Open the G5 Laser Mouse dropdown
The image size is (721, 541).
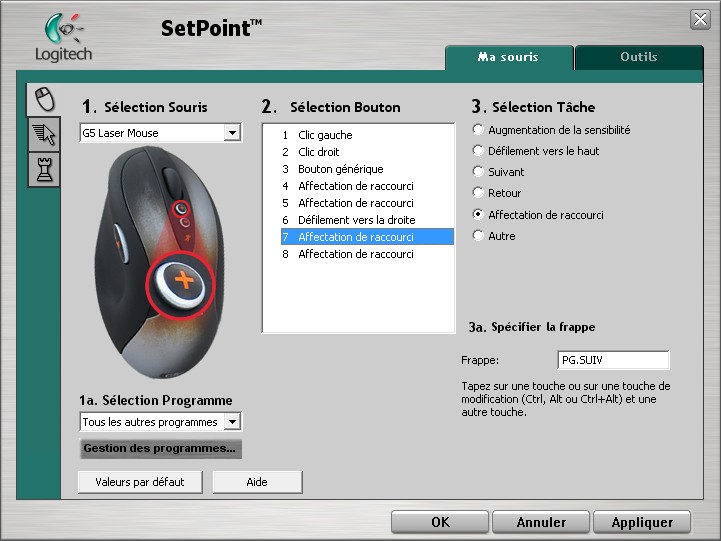tap(233, 133)
